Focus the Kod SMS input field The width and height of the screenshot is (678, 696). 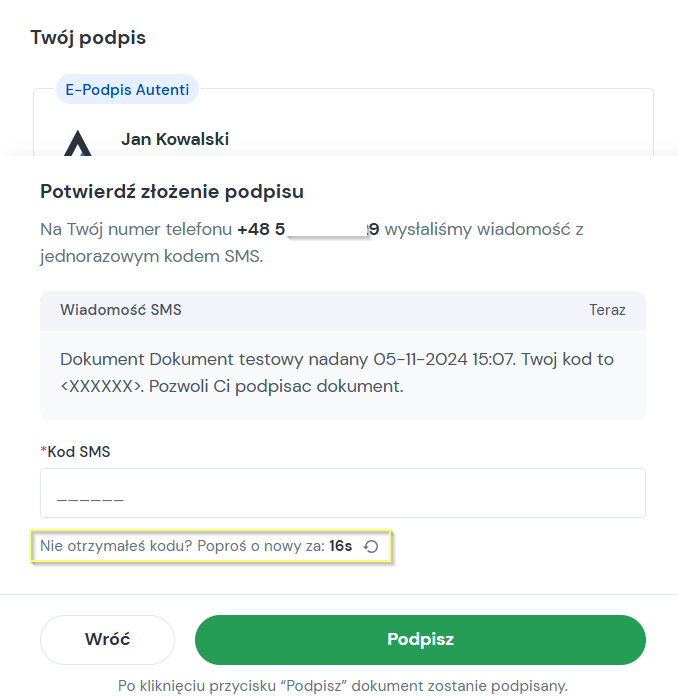click(x=343, y=493)
